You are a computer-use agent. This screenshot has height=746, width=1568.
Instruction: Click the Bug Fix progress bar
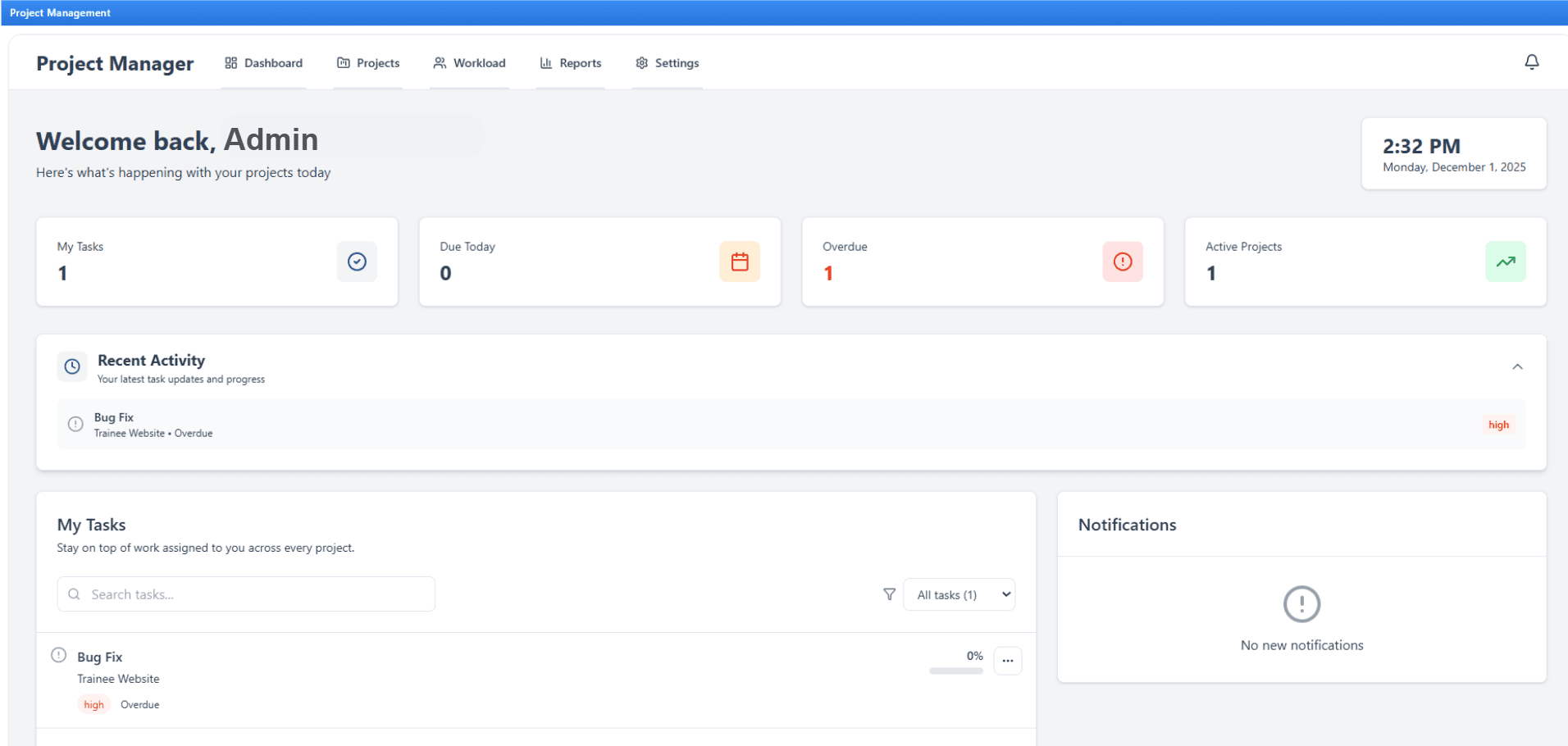pos(955,671)
